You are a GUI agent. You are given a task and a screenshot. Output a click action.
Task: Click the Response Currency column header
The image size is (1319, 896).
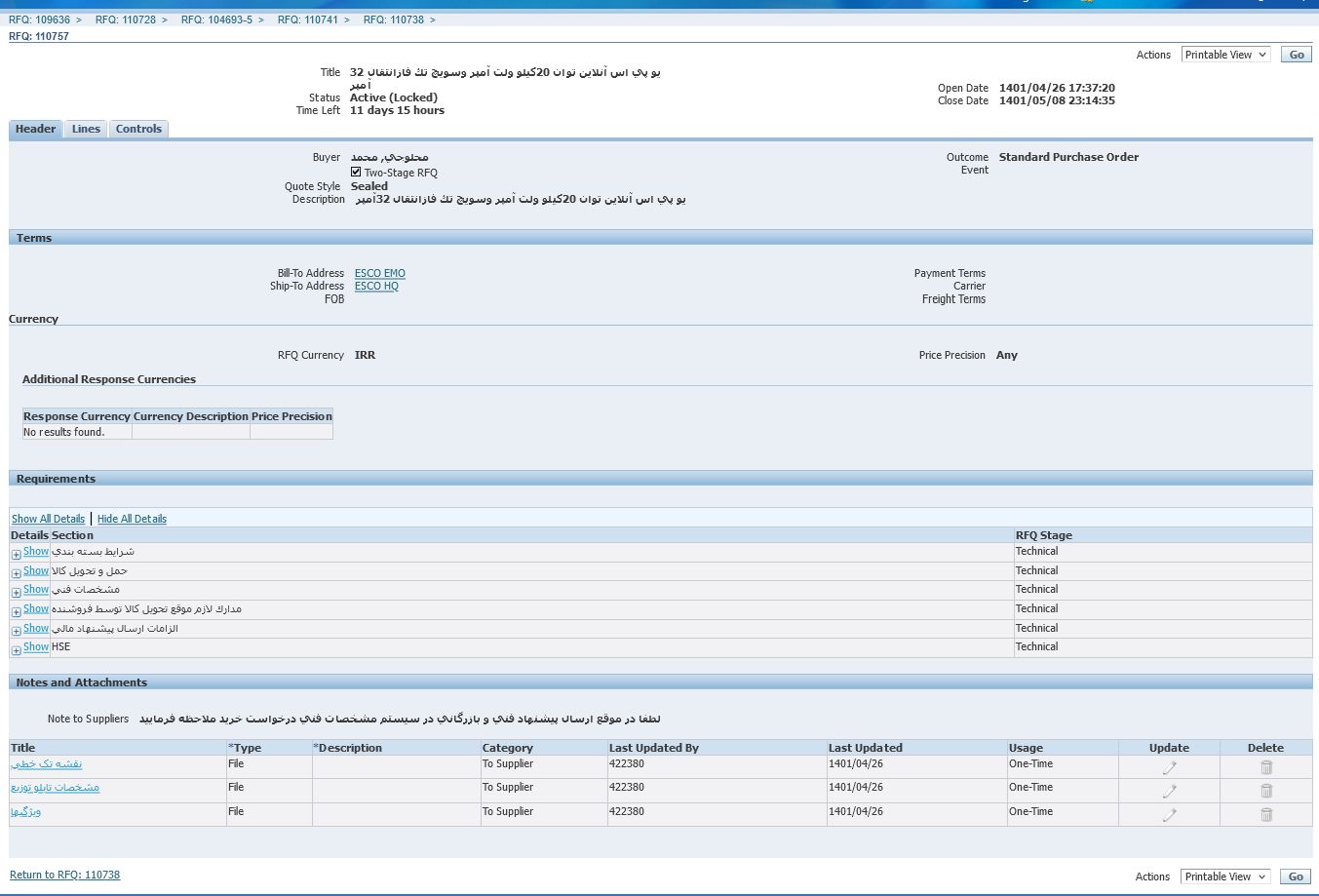tap(77, 416)
